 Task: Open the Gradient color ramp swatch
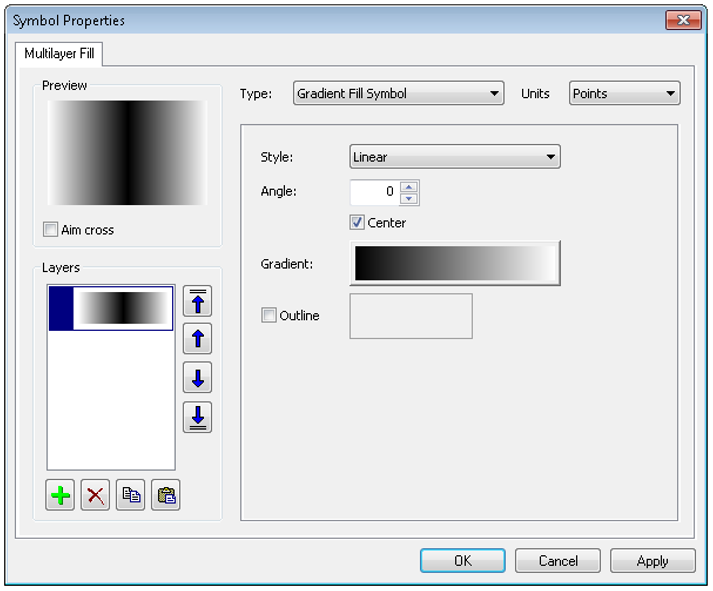pyautogui.click(x=454, y=263)
